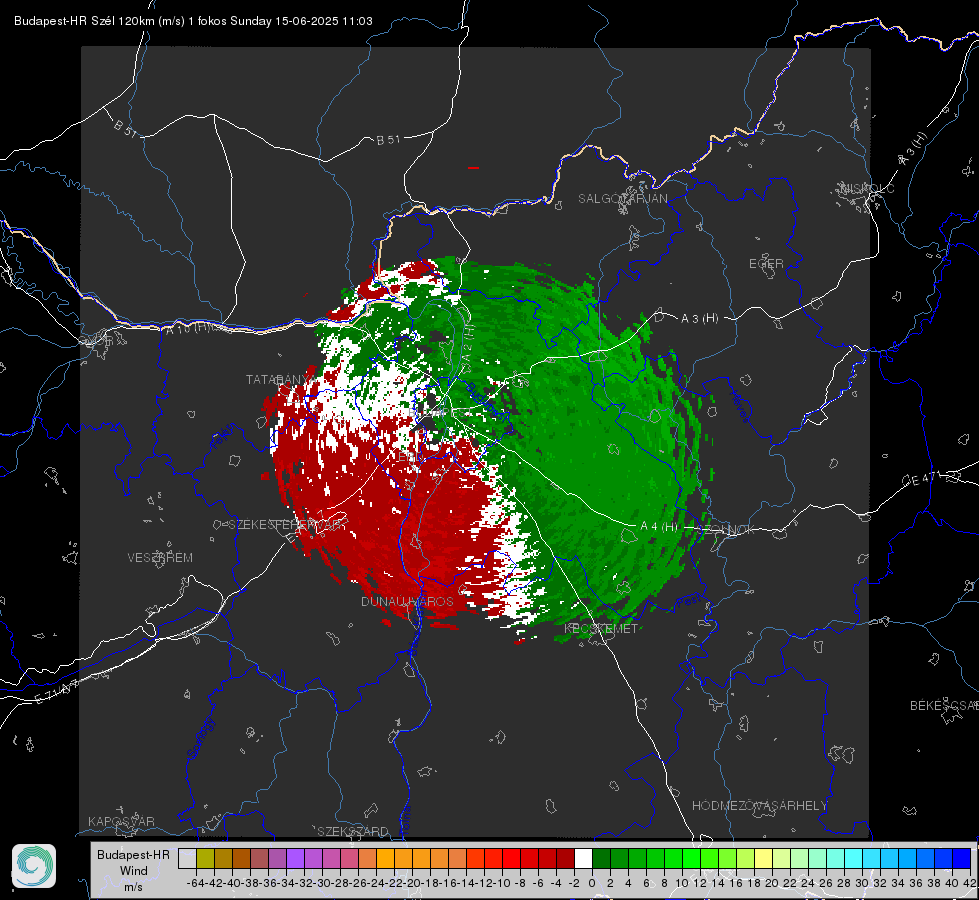
Task: Select the deep blue swatch at legend's end
Action: 962,858
